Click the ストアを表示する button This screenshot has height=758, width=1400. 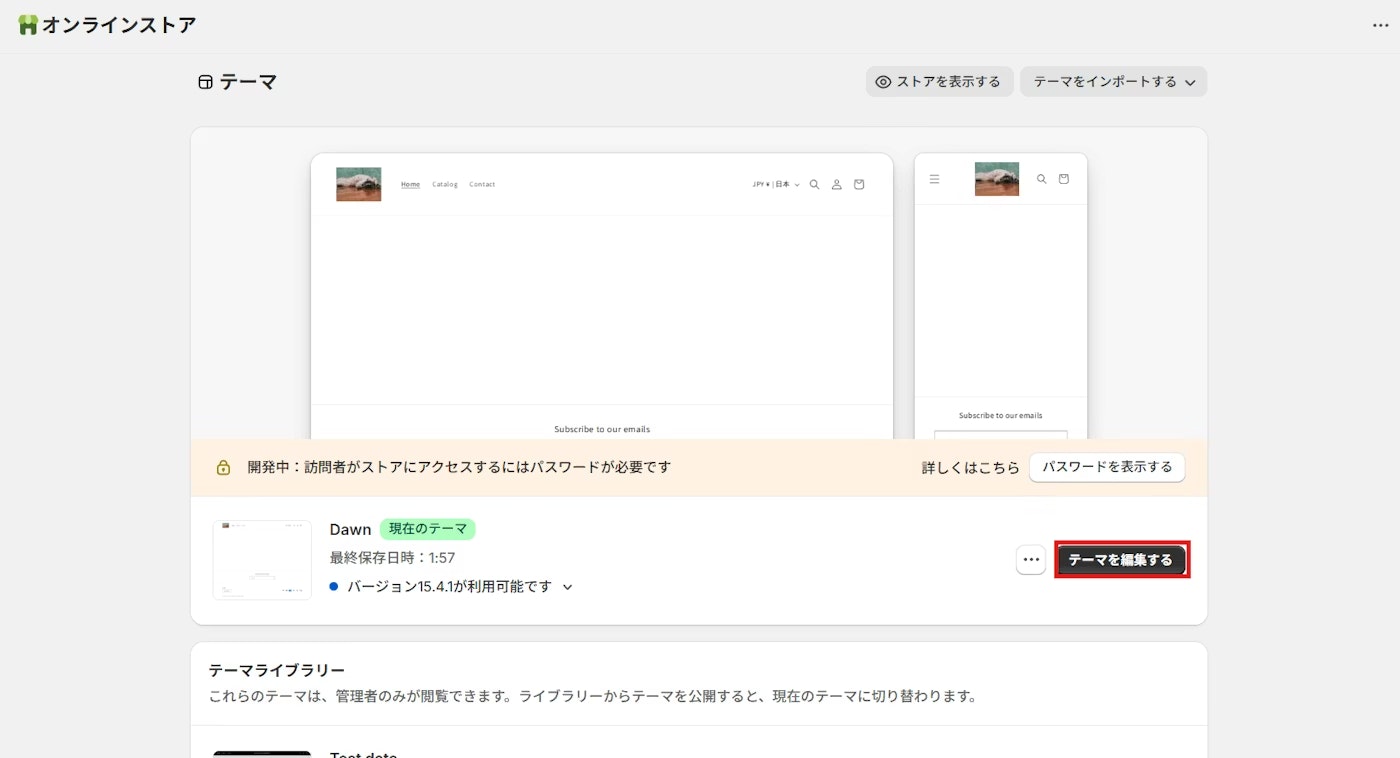(x=939, y=81)
